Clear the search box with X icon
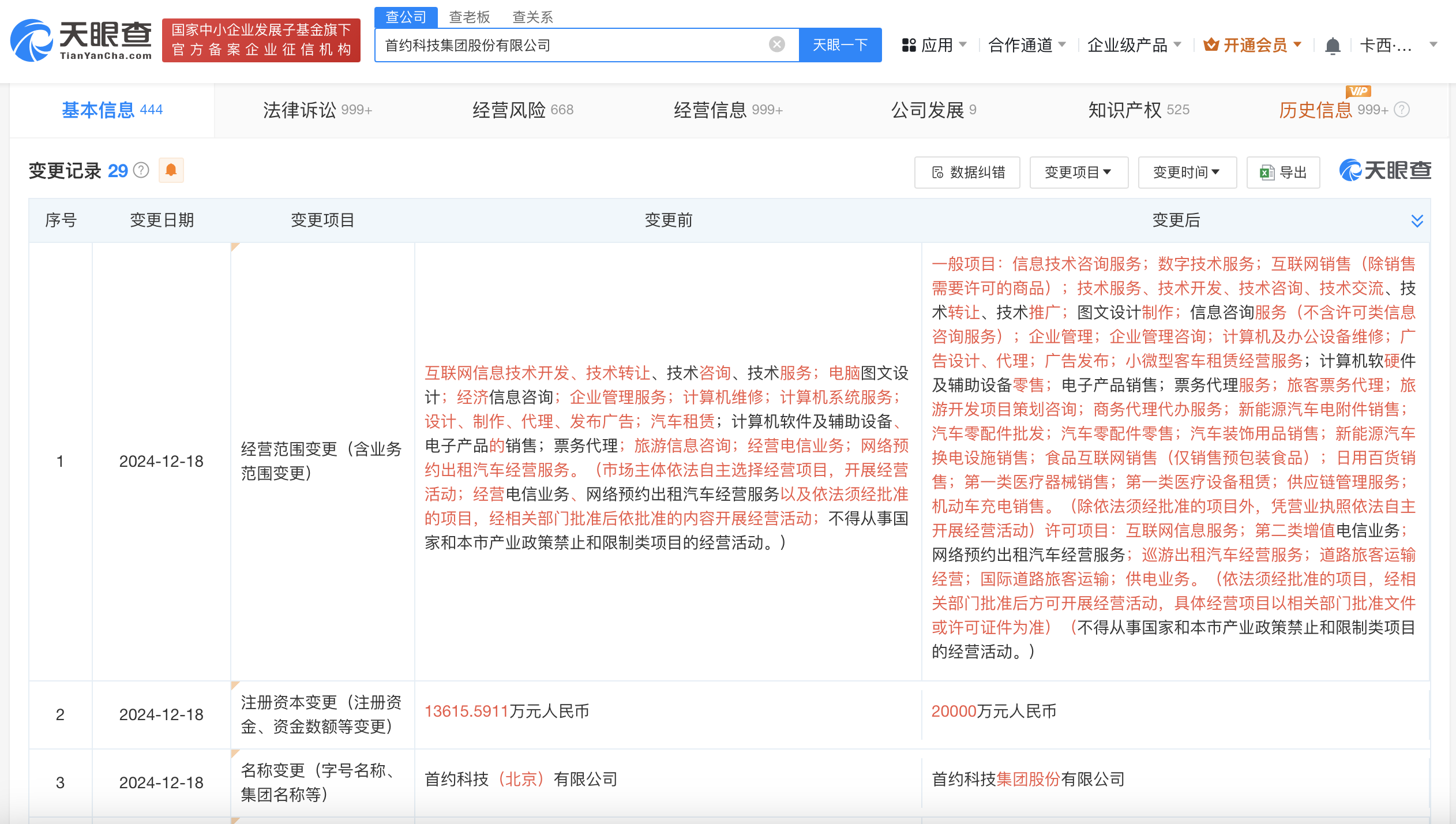The image size is (1456, 824). [x=776, y=44]
